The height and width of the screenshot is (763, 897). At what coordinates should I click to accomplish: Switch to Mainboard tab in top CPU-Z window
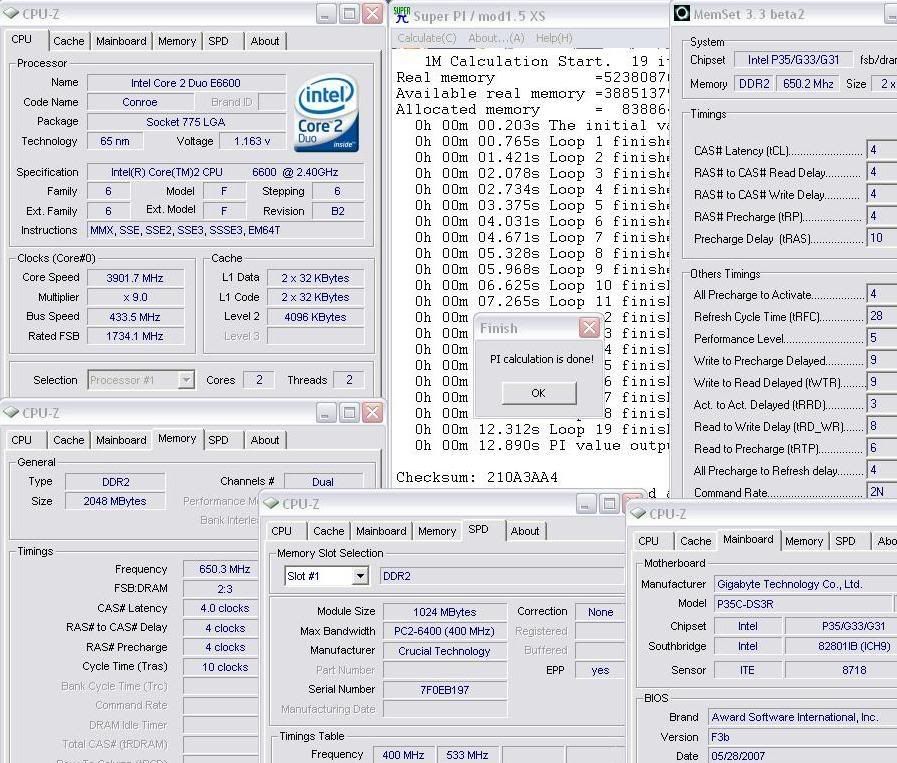coord(121,41)
